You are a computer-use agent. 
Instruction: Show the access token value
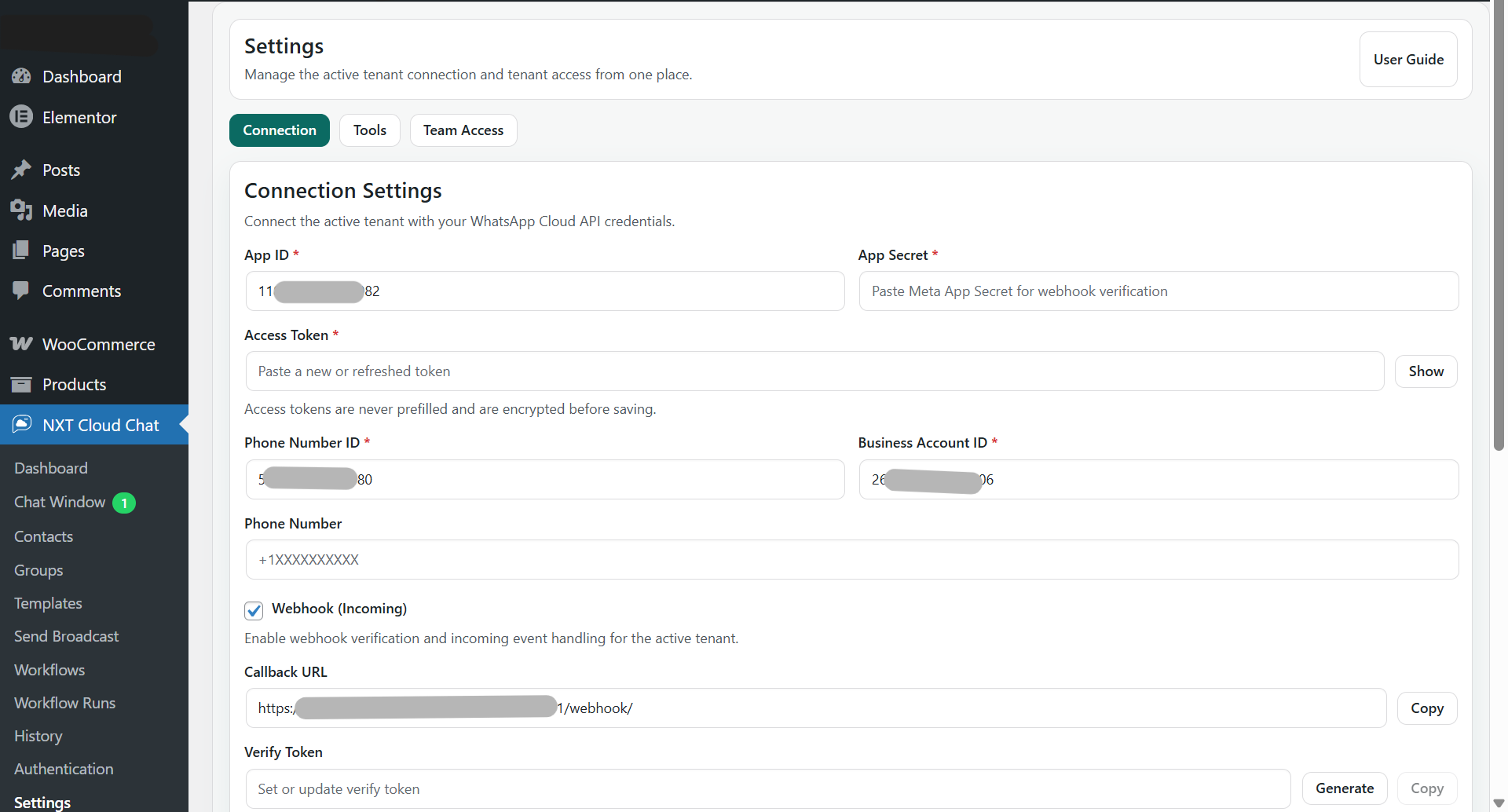[1426, 371]
